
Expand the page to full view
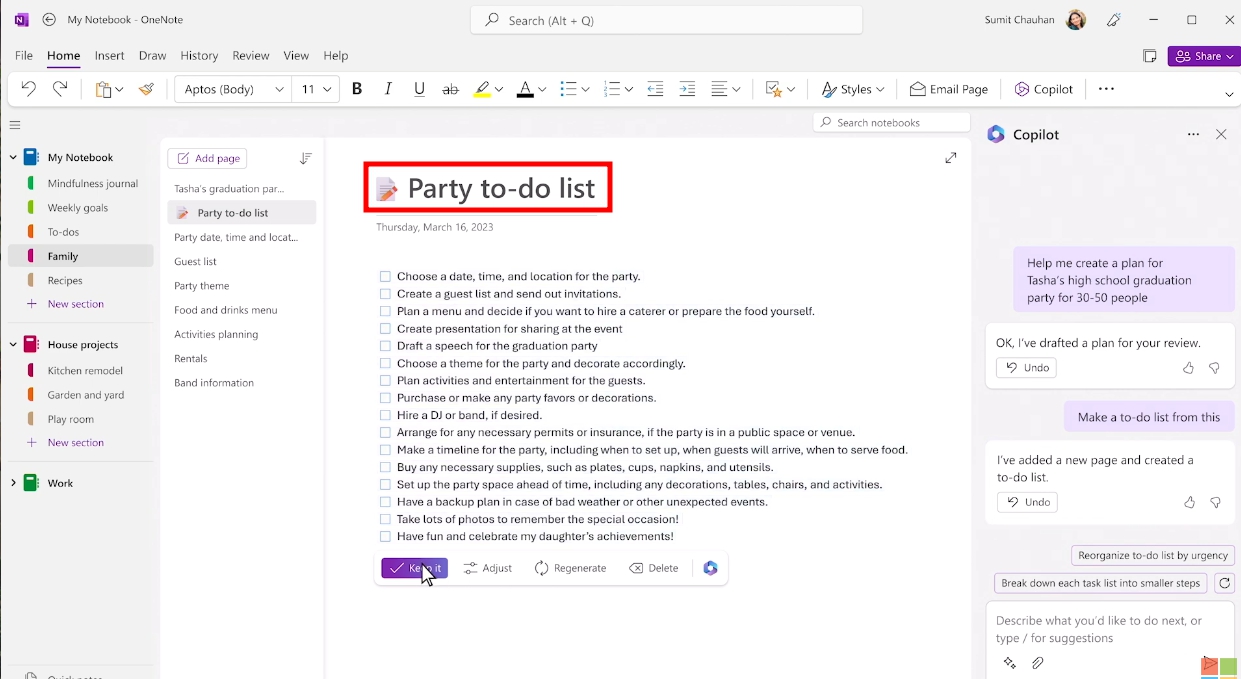pos(950,157)
